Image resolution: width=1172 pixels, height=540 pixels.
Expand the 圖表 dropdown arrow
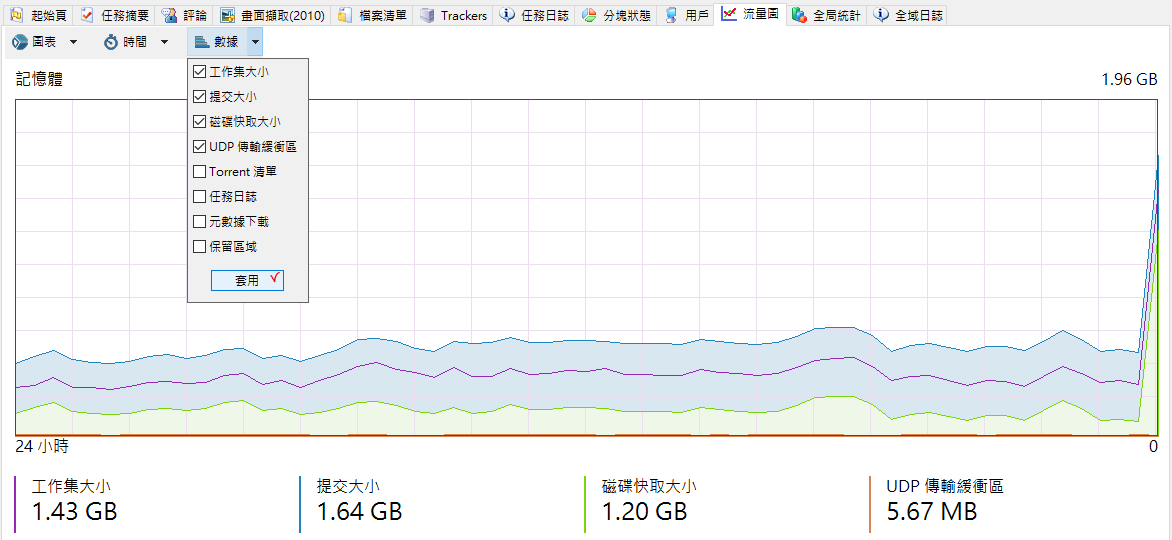[73, 43]
